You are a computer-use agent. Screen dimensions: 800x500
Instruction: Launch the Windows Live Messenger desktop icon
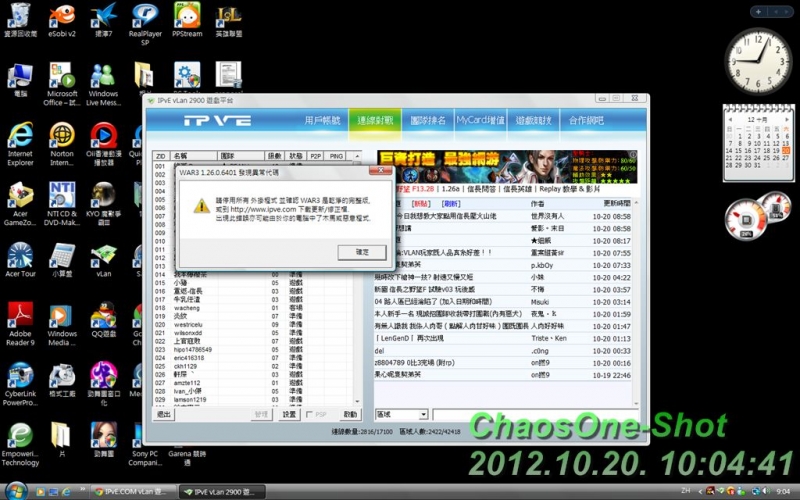(x=103, y=83)
